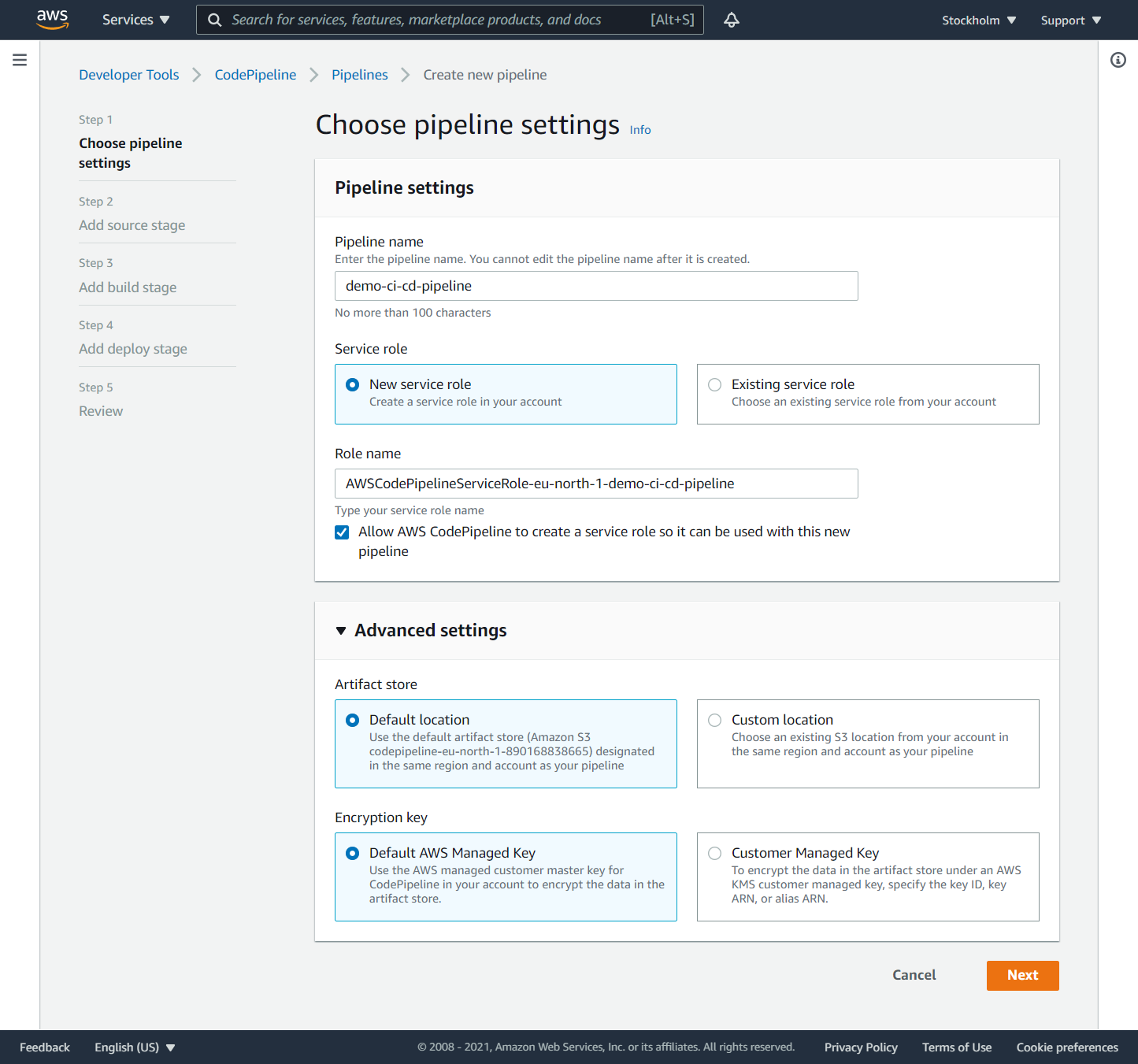Open the Stockholm region selector
The height and width of the screenshot is (1064, 1138).
click(x=979, y=20)
